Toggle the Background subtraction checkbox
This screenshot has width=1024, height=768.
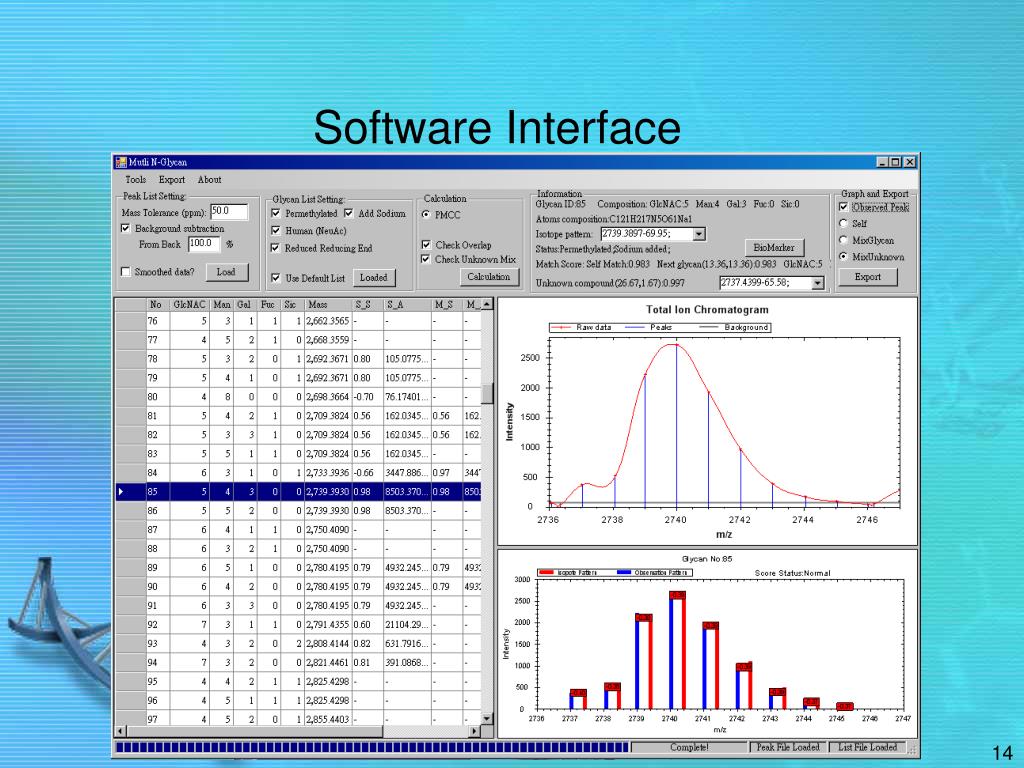click(x=126, y=229)
